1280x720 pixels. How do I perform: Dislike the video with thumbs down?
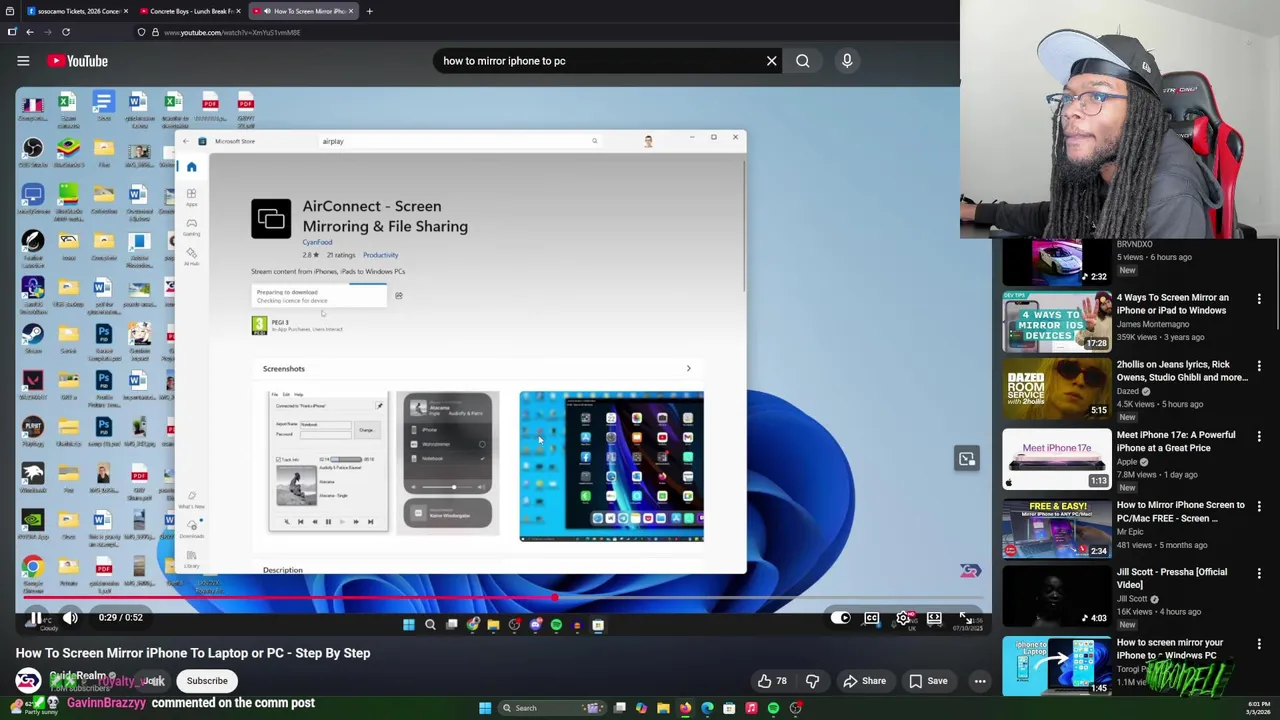(812, 681)
